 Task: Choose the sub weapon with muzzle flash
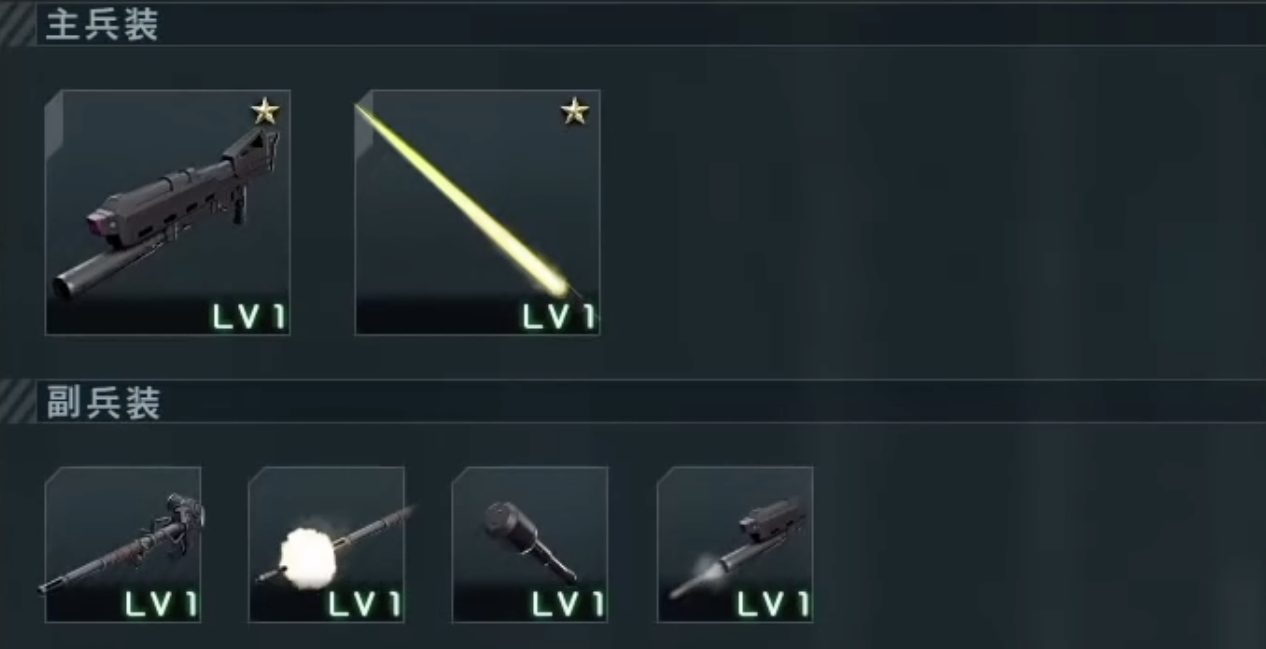tap(327, 544)
